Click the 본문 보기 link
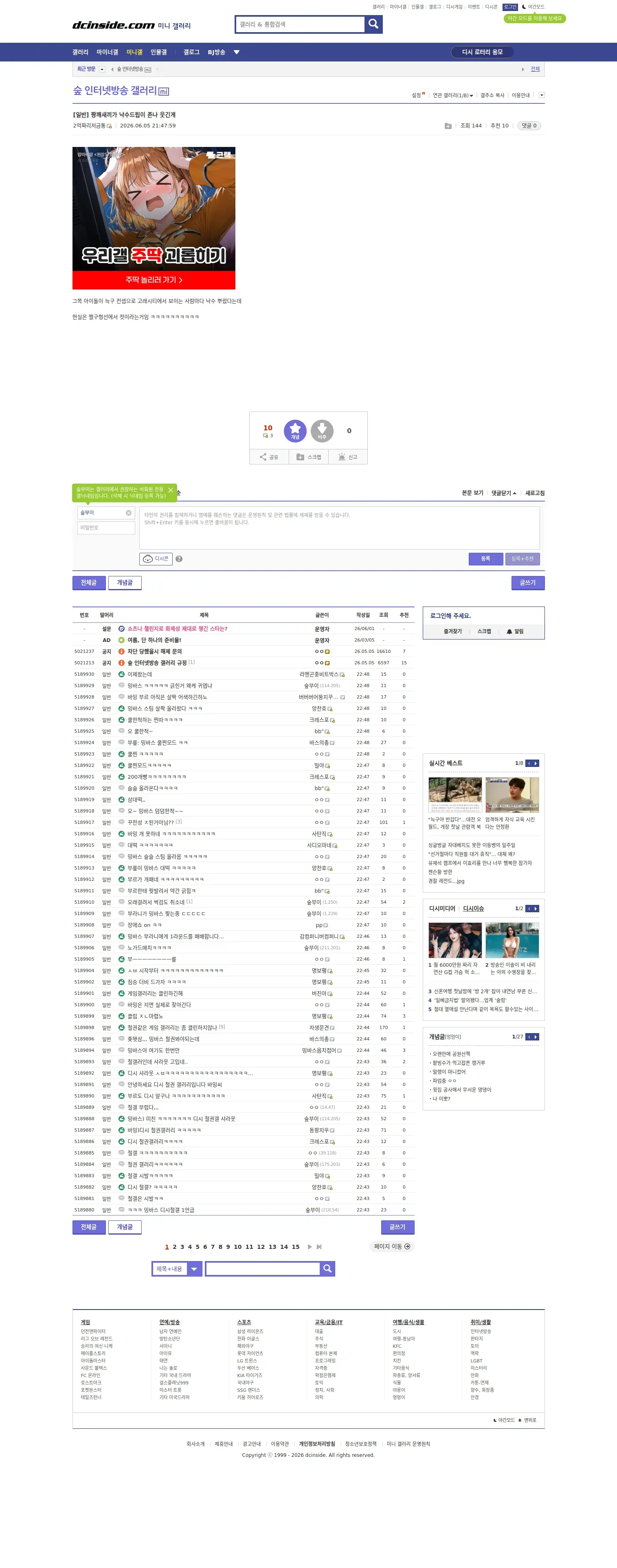This screenshot has height=1568, width=617. pos(473,493)
